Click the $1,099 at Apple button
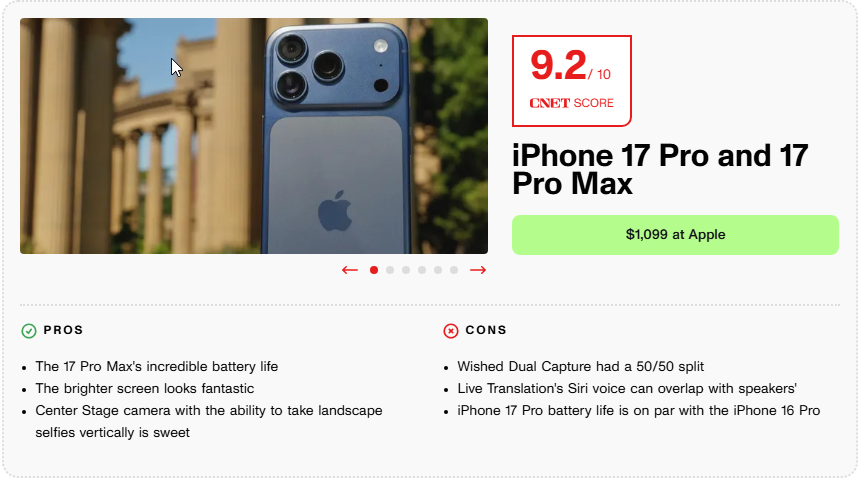The image size is (861, 480). coord(675,235)
